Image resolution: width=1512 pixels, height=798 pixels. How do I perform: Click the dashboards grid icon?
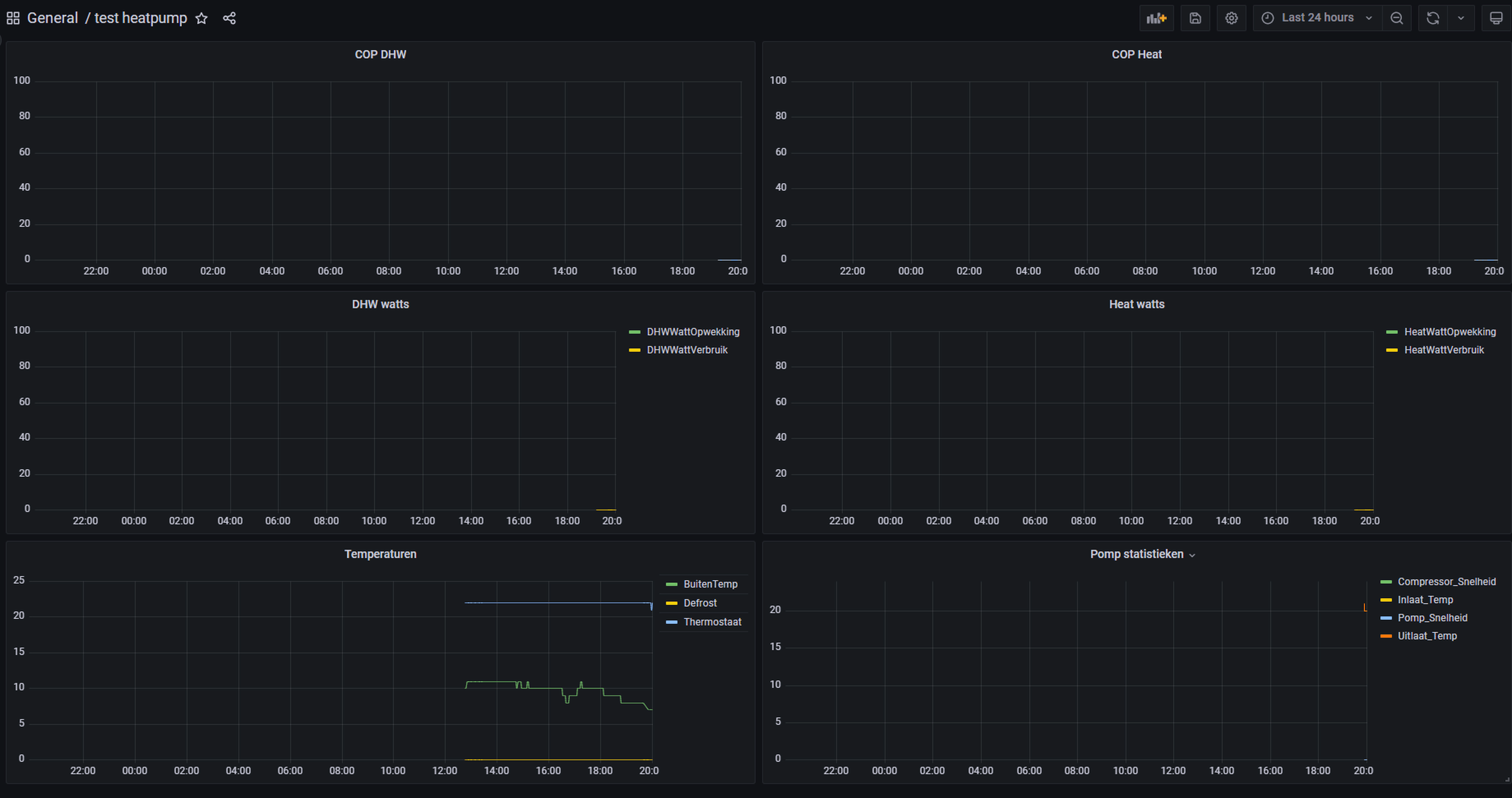[x=13, y=18]
